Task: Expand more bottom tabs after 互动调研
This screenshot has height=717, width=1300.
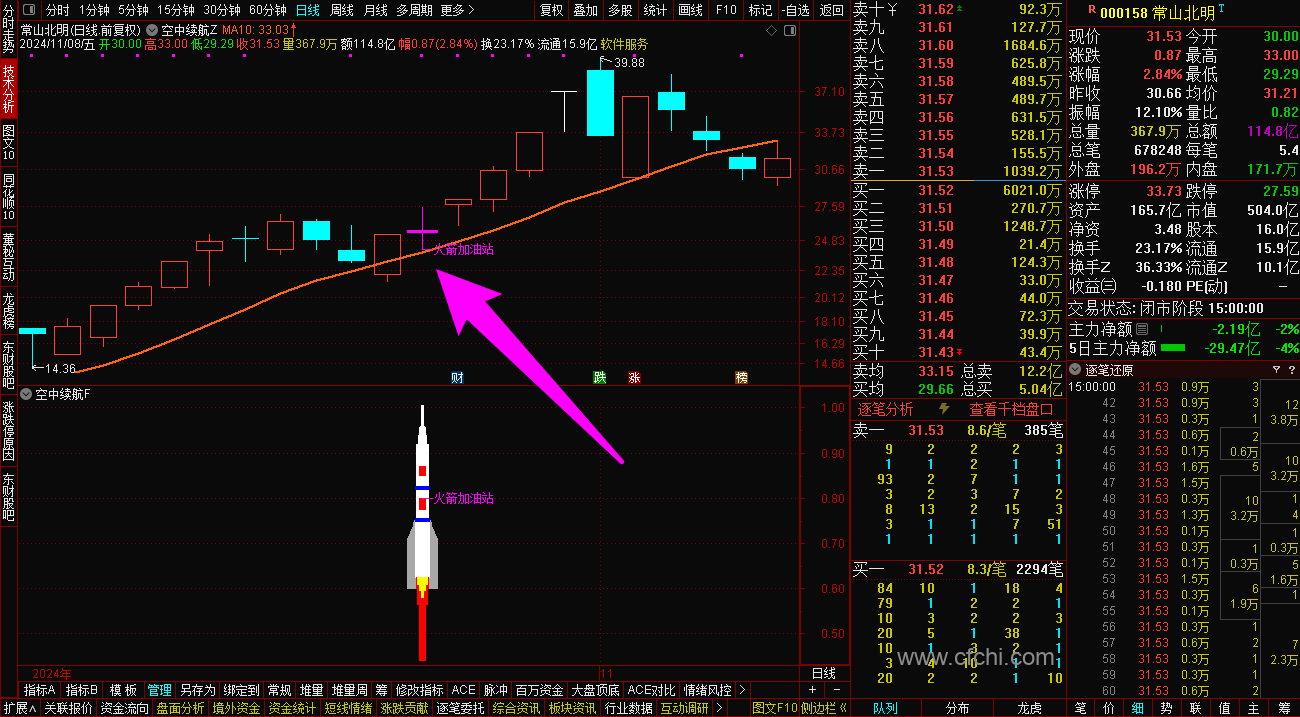Action: (717, 708)
